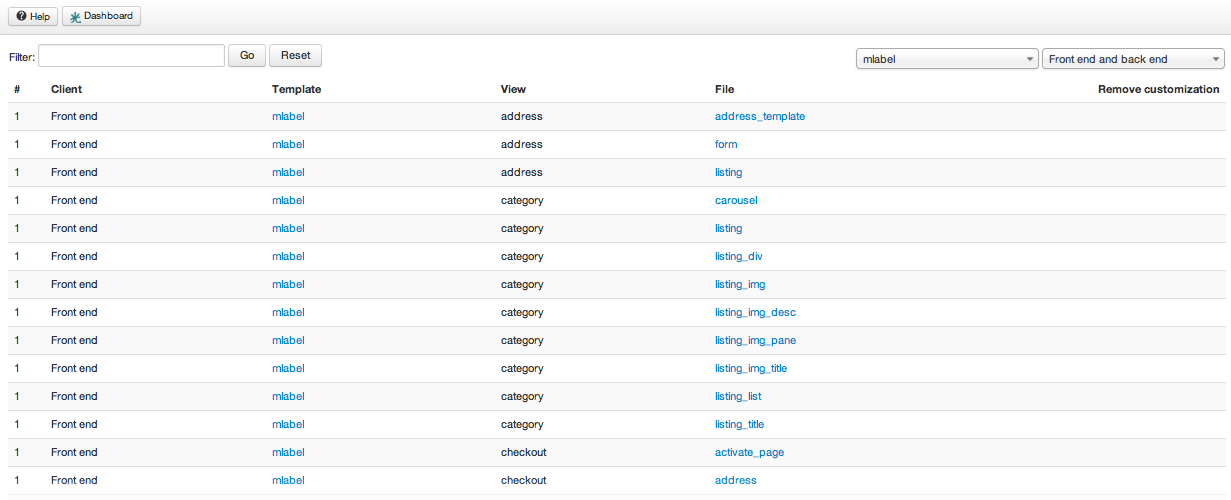Open the listing_img_pane file link
Screen dimensions: 1231x500
click(x=755, y=340)
